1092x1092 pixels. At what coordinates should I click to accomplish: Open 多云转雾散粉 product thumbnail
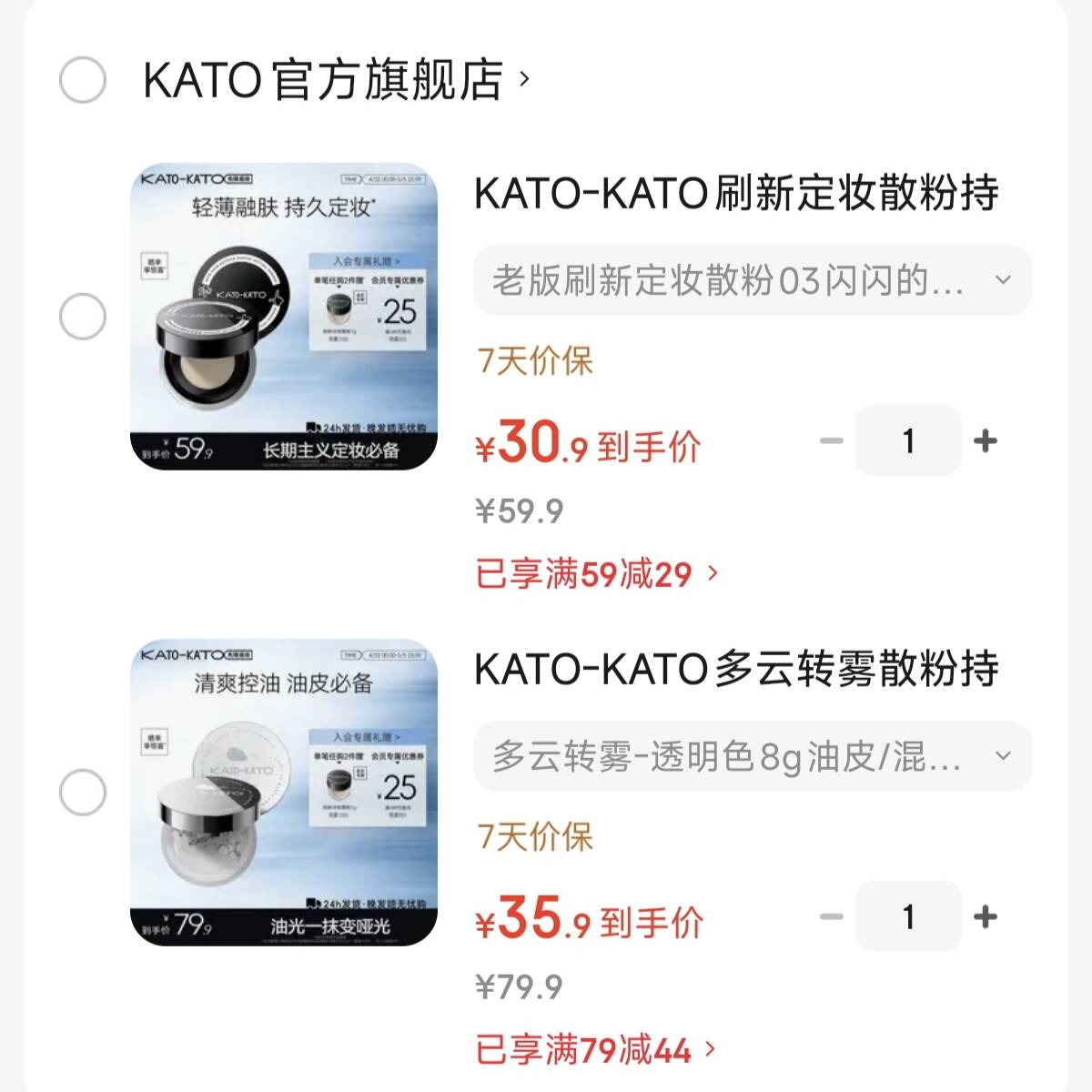coord(284,792)
